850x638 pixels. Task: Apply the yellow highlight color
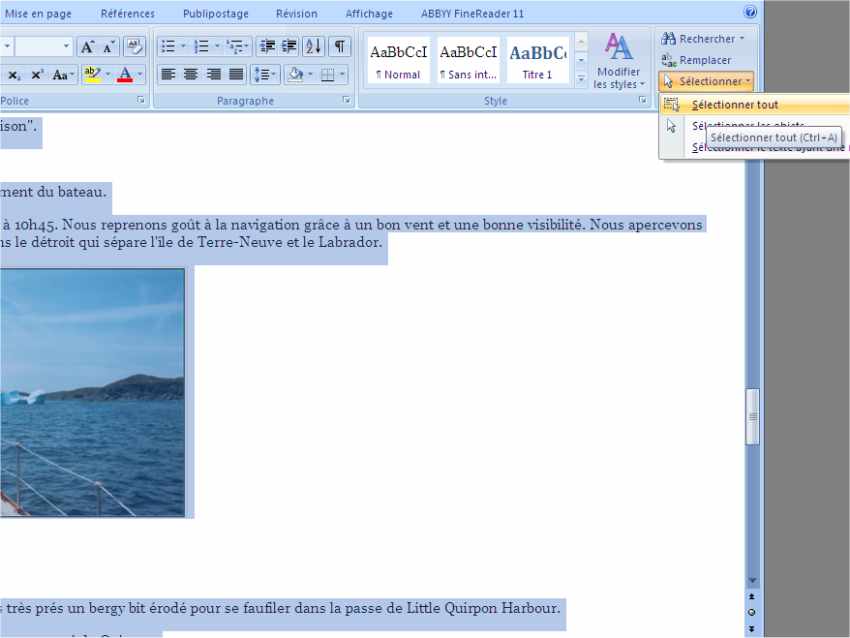click(92, 74)
